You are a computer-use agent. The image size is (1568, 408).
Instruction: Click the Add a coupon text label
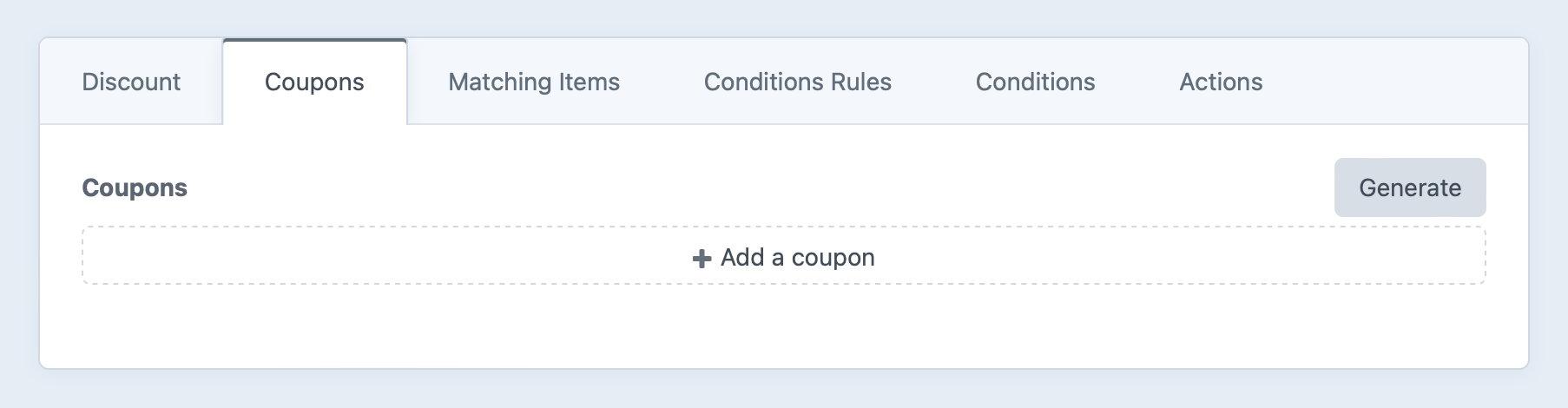click(797, 257)
